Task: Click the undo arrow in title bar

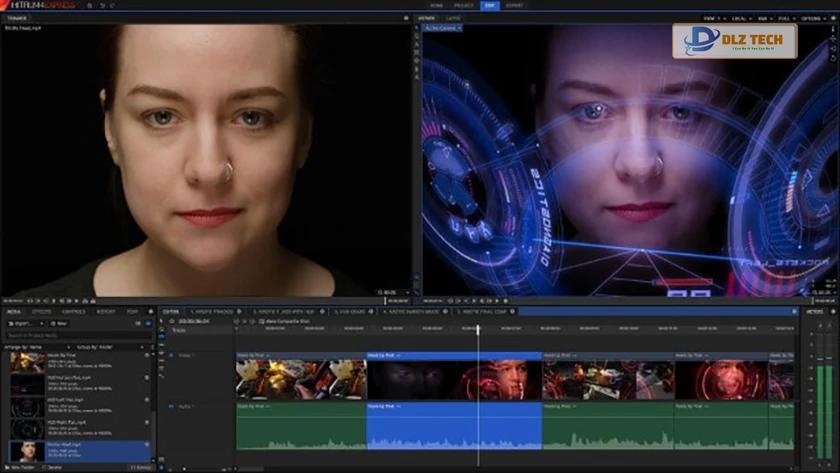Action: [x=102, y=5]
